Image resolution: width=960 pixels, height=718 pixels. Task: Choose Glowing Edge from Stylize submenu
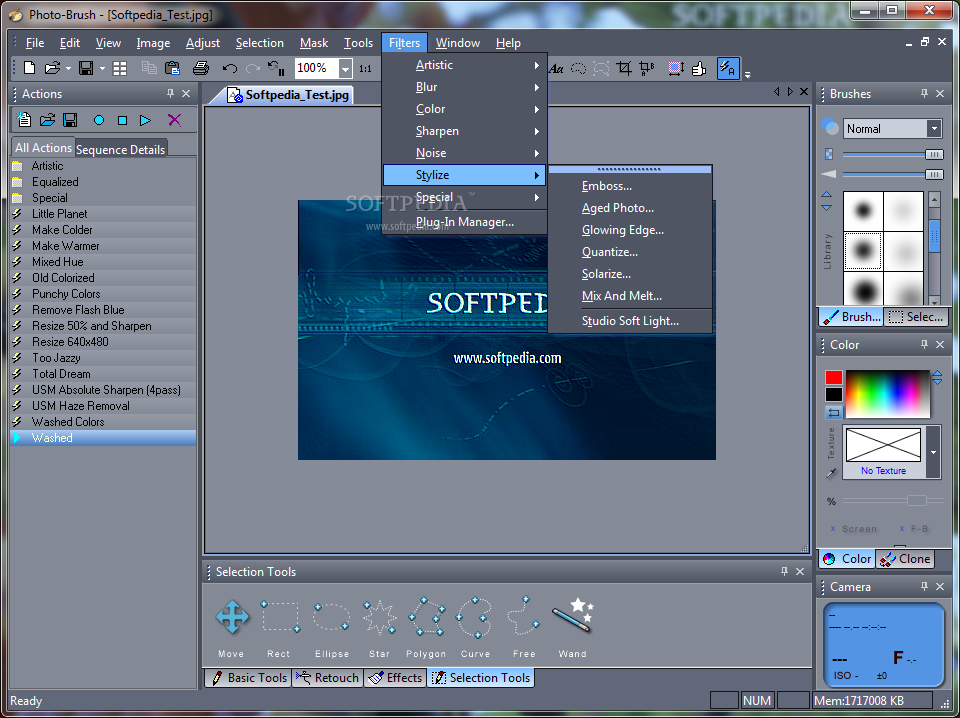click(x=630, y=230)
